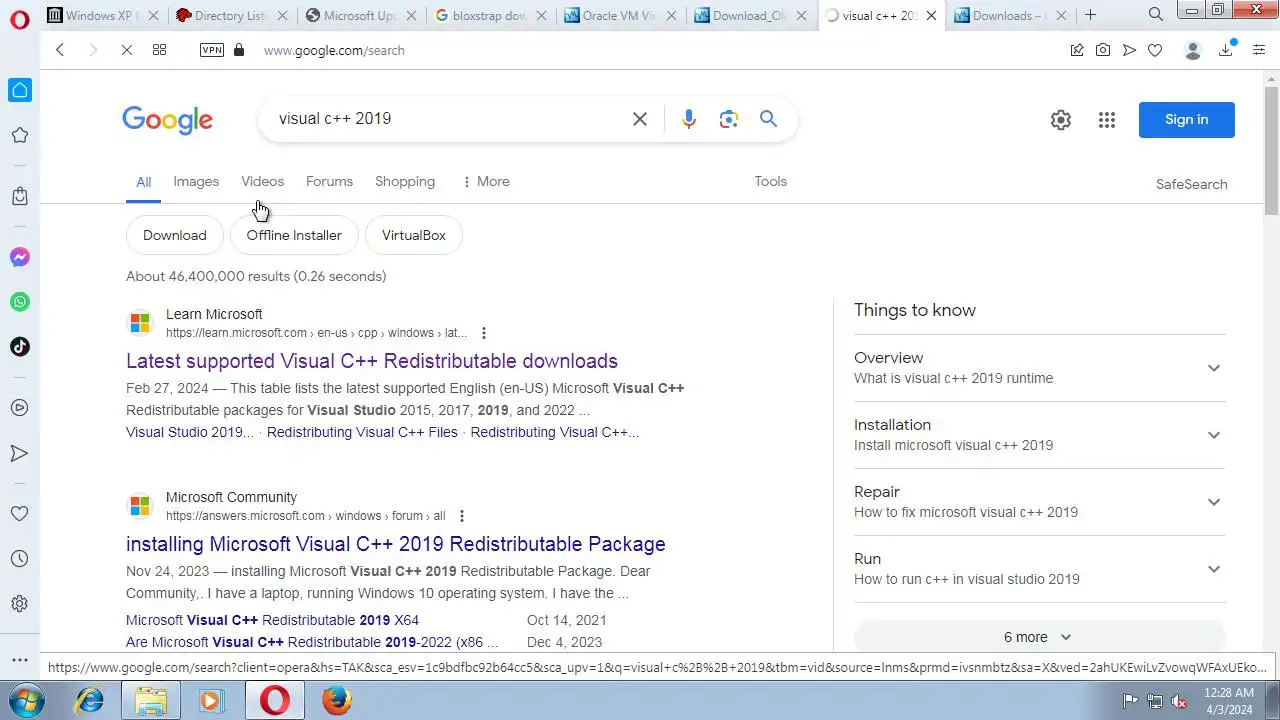Stop page loading with the X button
This screenshot has width=1280, height=720.
click(126, 50)
